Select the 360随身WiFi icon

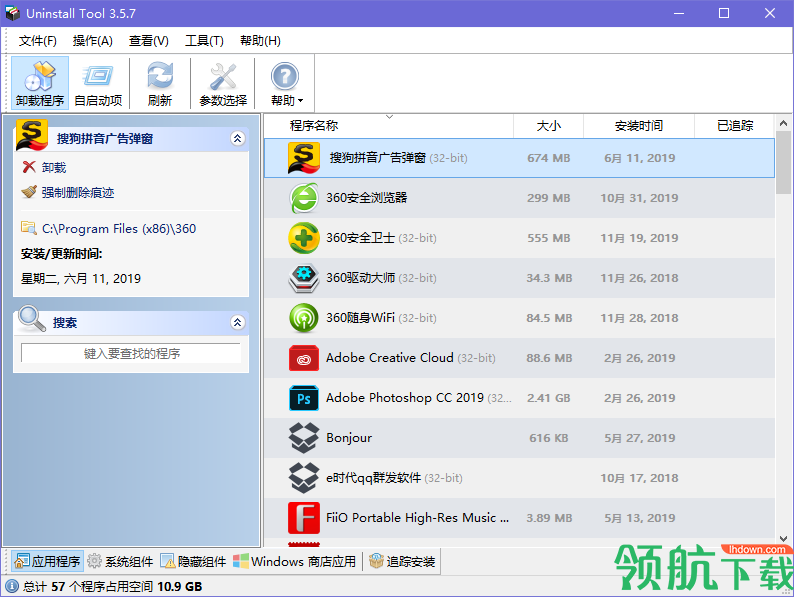click(x=304, y=318)
